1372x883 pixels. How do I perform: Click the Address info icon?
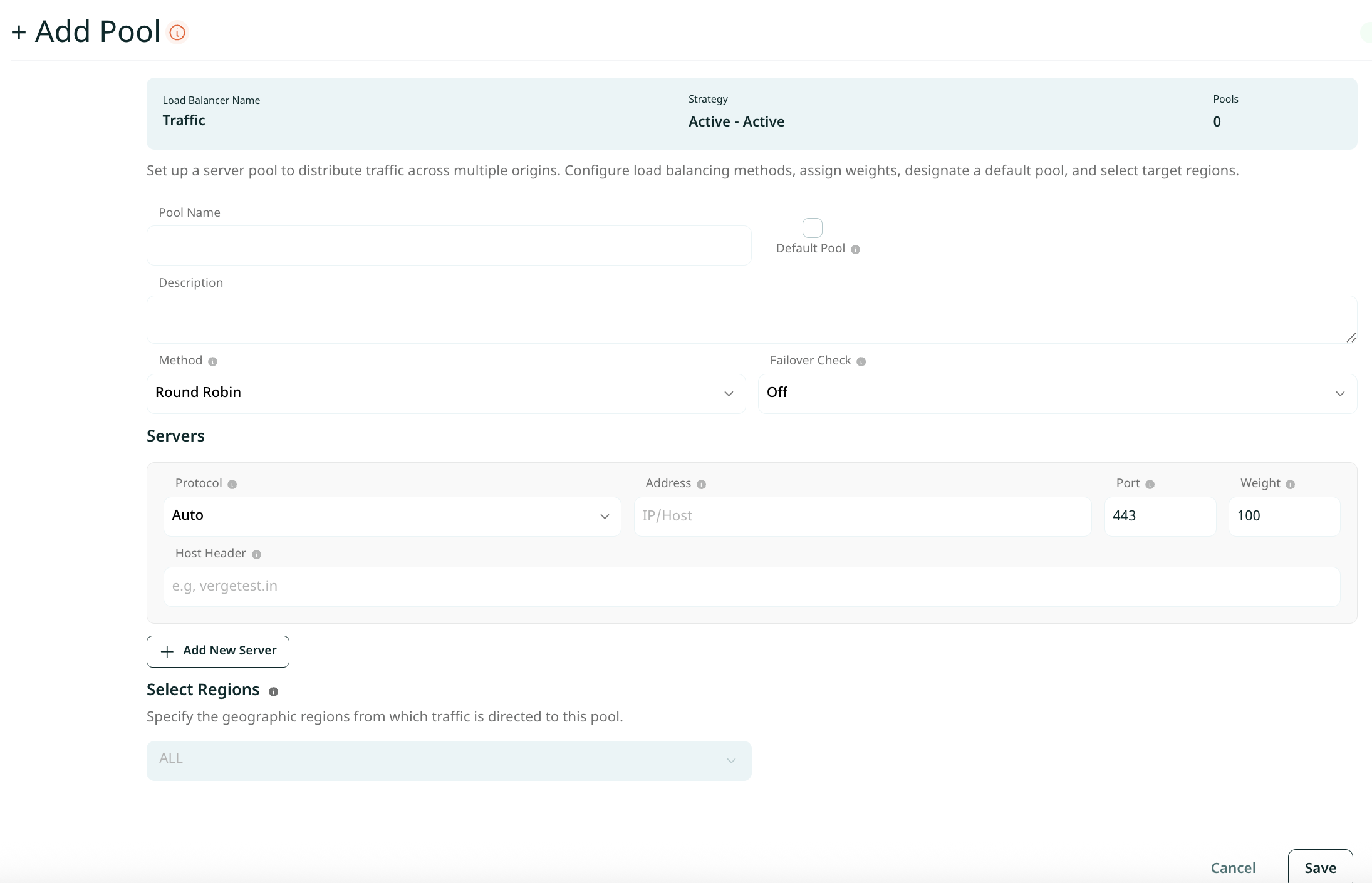701,484
